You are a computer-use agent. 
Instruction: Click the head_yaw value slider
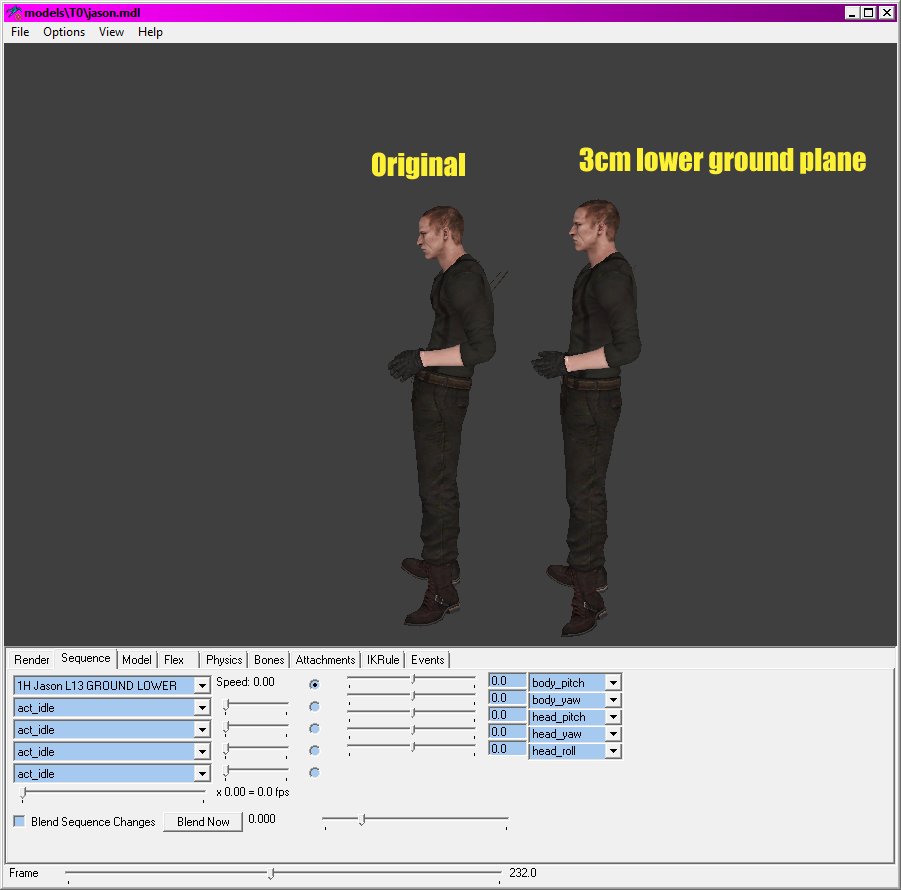pyautogui.click(x=411, y=730)
